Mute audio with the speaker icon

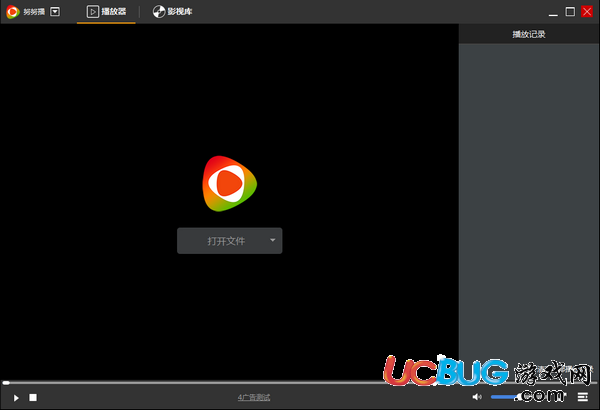pos(477,397)
